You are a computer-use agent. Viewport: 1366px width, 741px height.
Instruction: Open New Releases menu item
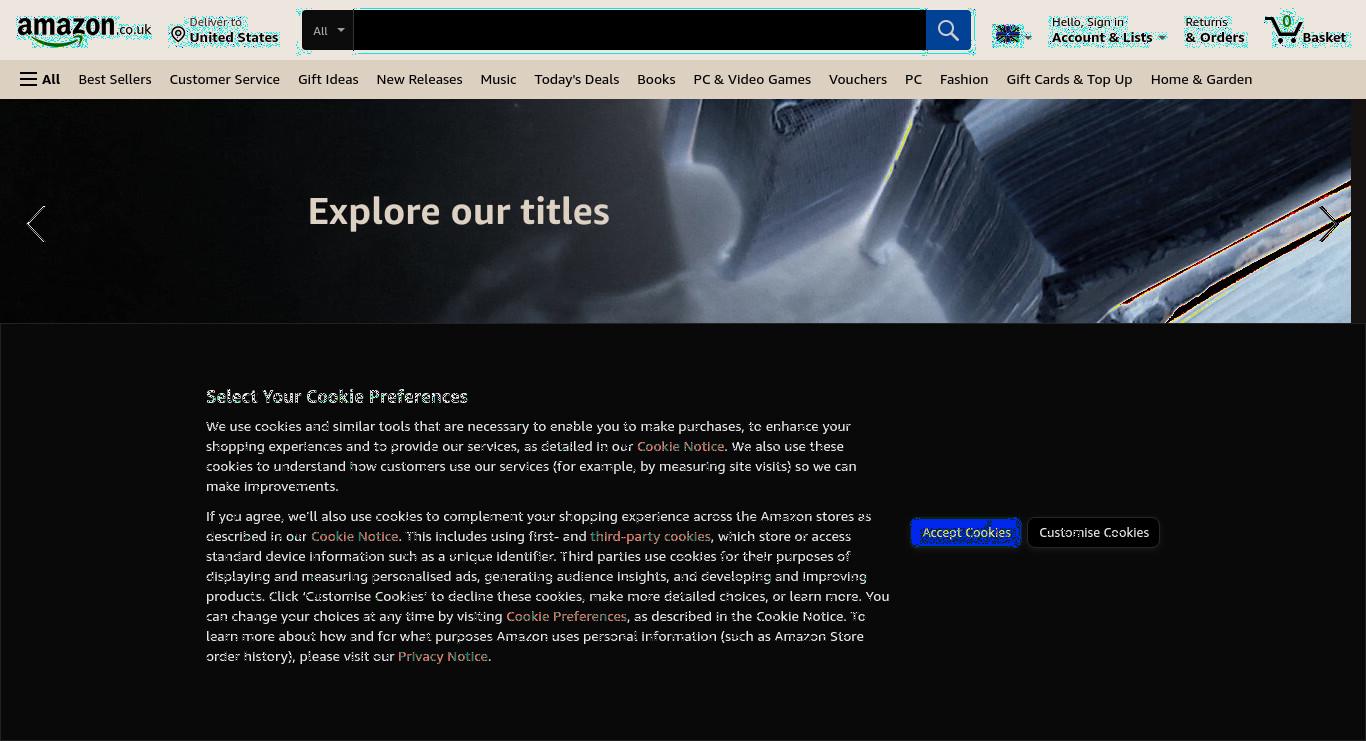pyautogui.click(x=419, y=79)
